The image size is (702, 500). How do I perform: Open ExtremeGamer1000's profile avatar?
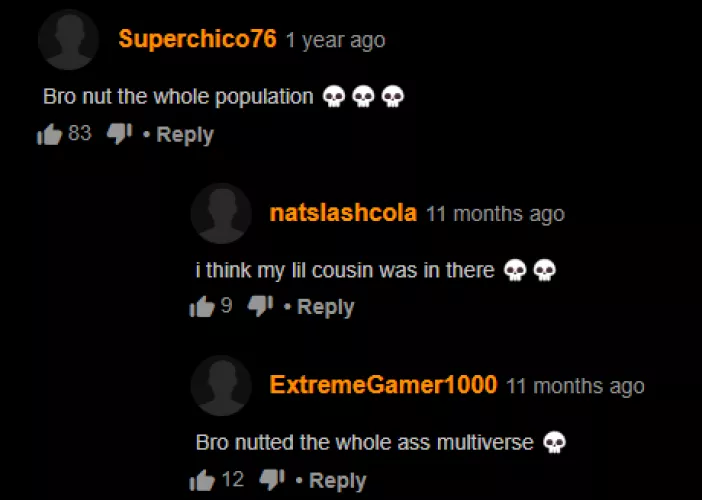tap(221, 386)
